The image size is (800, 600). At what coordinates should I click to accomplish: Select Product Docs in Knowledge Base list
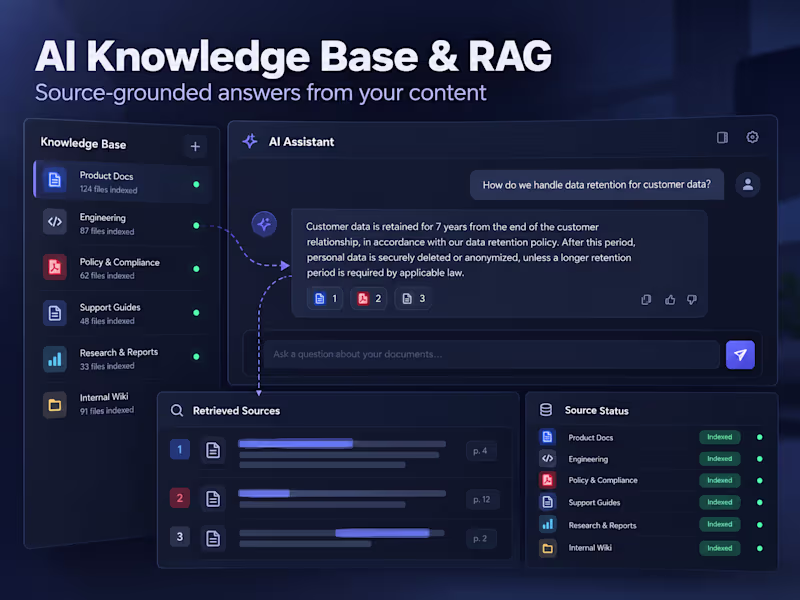[x=122, y=182]
